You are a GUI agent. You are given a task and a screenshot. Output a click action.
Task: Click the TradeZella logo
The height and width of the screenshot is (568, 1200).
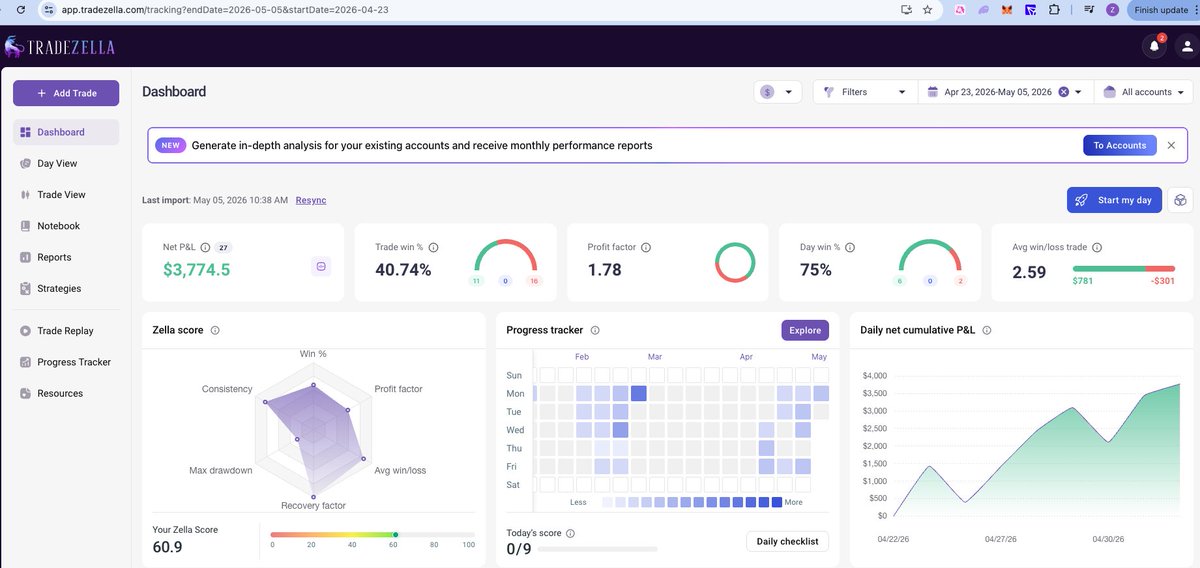tap(59, 47)
